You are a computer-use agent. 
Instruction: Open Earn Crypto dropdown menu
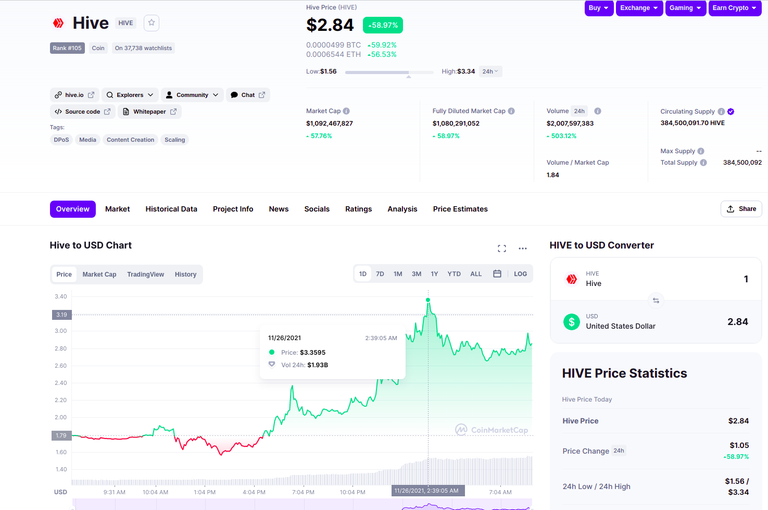pyautogui.click(x=735, y=8)
